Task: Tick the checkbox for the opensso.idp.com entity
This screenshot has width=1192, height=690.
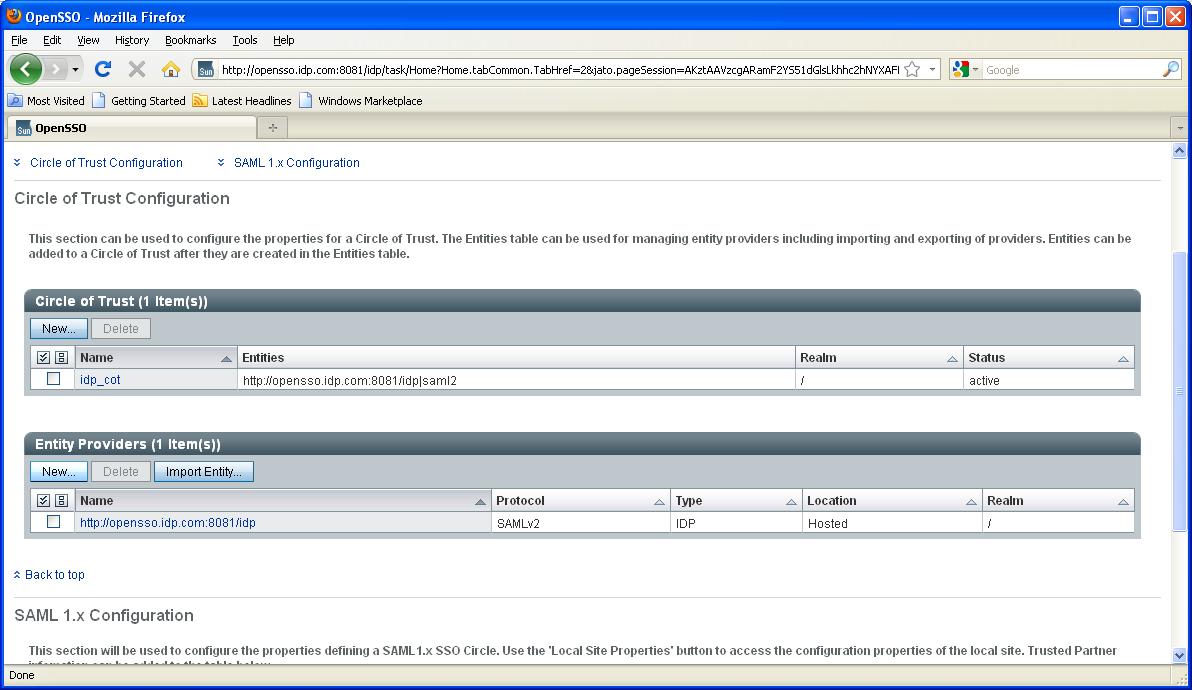Action: coord(53,521)
